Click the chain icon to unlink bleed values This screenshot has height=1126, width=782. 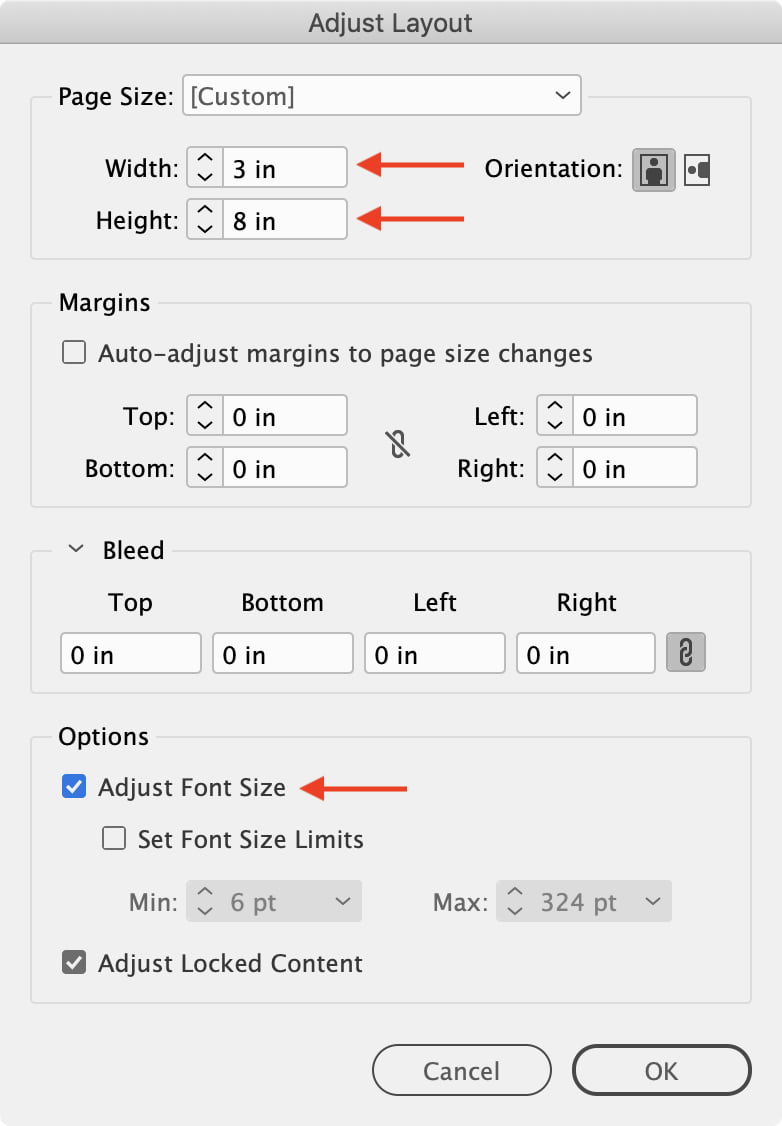click(686, 652)
